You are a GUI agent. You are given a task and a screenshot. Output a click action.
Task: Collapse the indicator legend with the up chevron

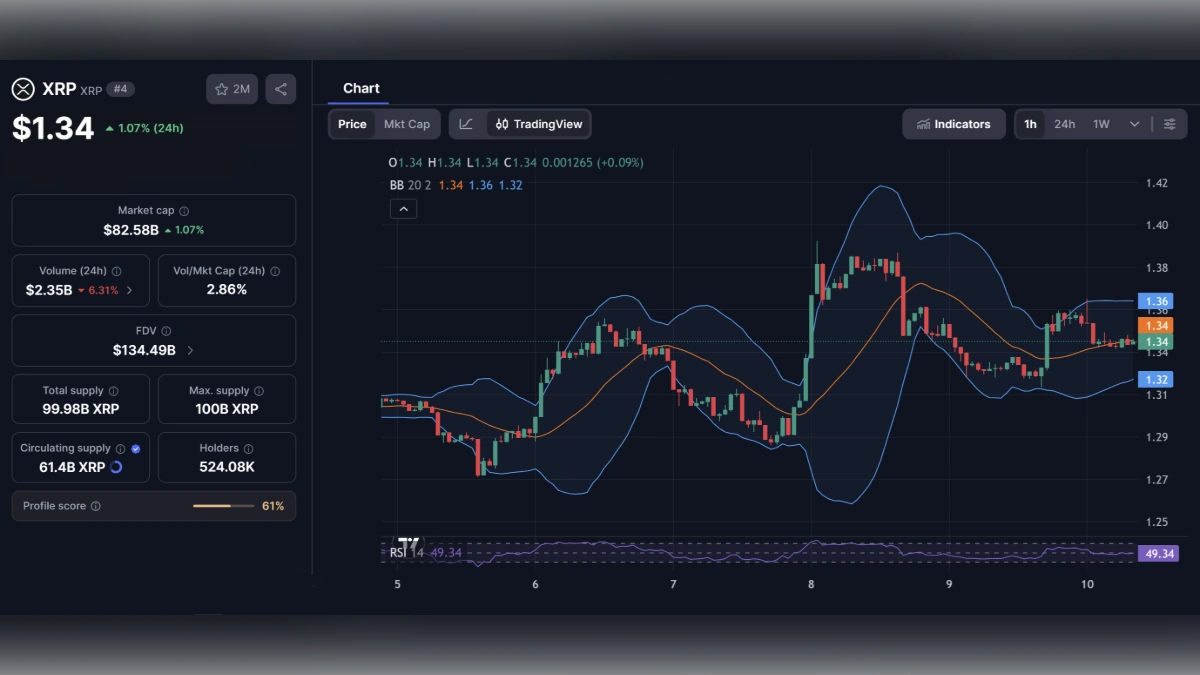pos(403,208)
